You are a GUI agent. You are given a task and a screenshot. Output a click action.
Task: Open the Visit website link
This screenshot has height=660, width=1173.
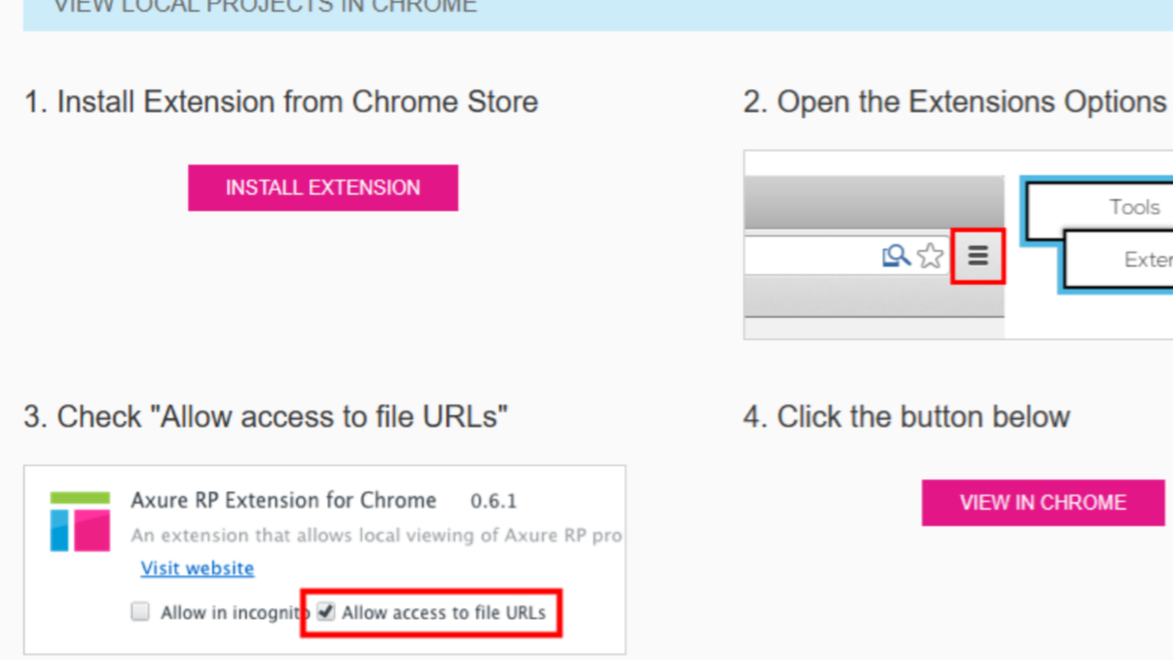click(197, 568)
